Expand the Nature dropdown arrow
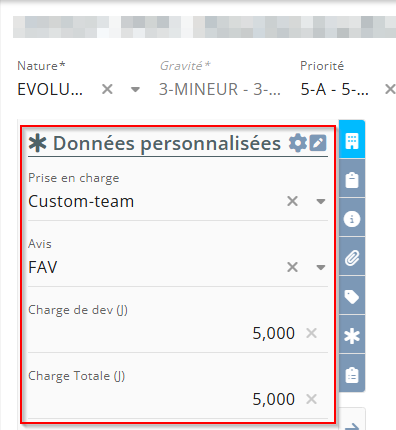 (135, 89)
